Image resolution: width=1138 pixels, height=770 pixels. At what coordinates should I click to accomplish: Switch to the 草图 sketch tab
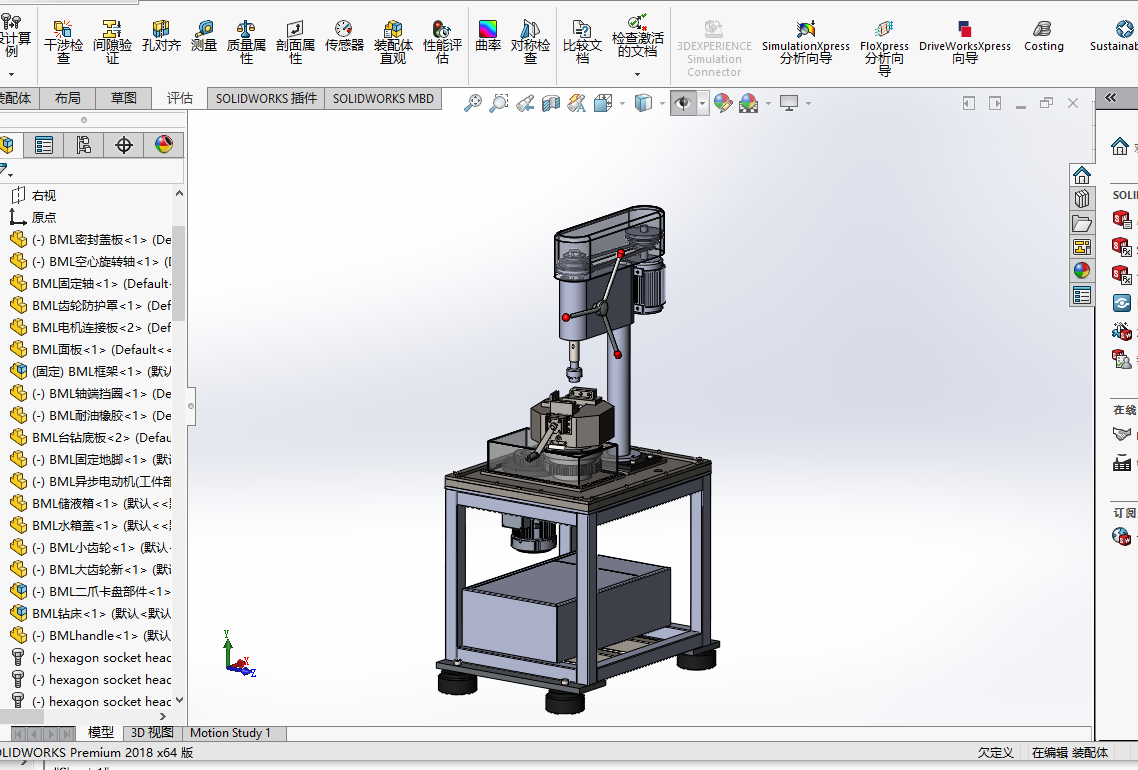coord(123,98)
